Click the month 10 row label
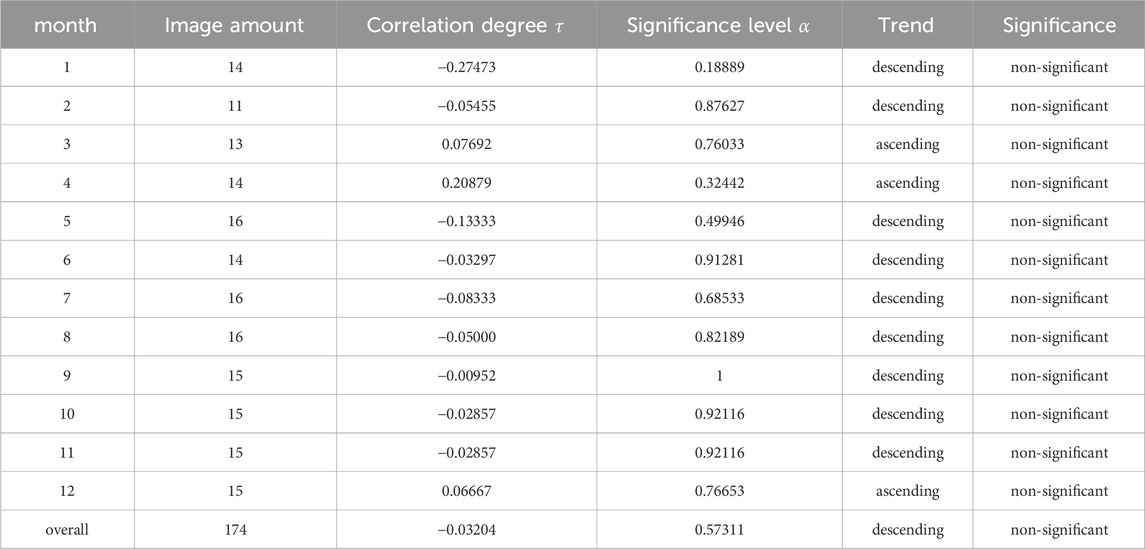Image resolution: width=1145 pixels, height=549 pixels. (67, 414)
